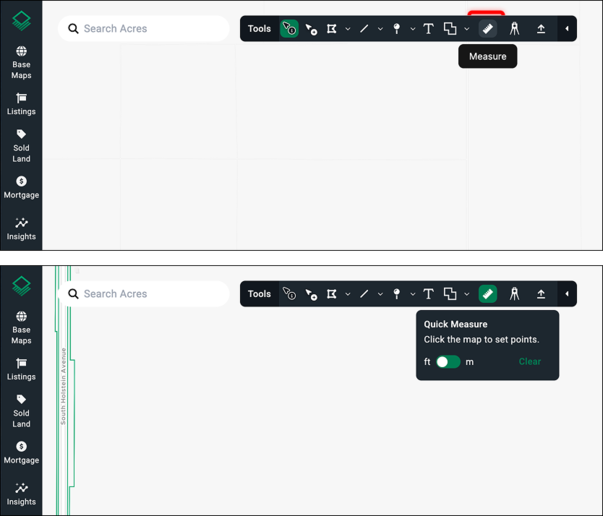Select the parcel info cursor tool in Quick Measure view
Screen dimensions: 603x516
tap(289, 294)
